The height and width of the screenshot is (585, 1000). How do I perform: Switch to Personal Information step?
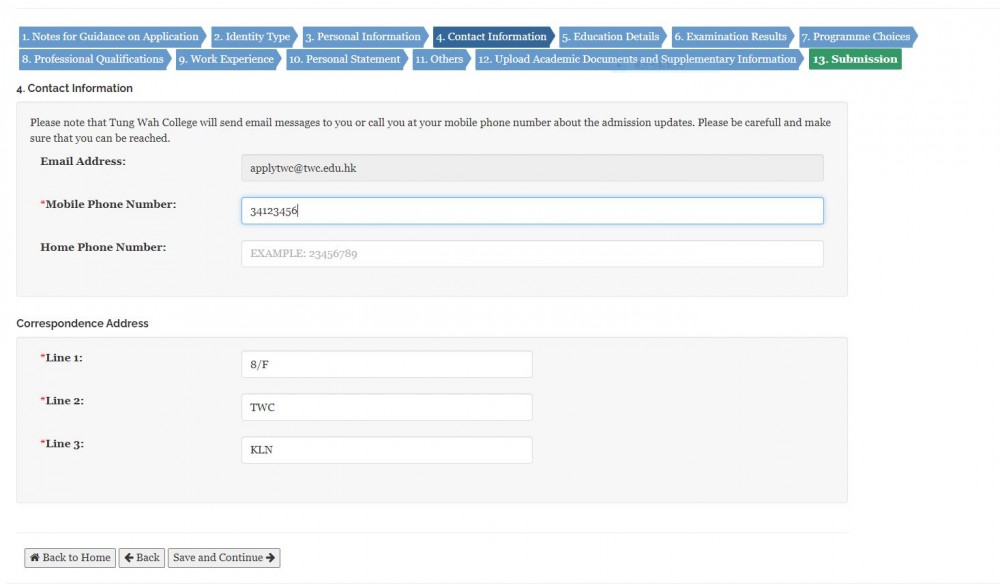(363, 37)
